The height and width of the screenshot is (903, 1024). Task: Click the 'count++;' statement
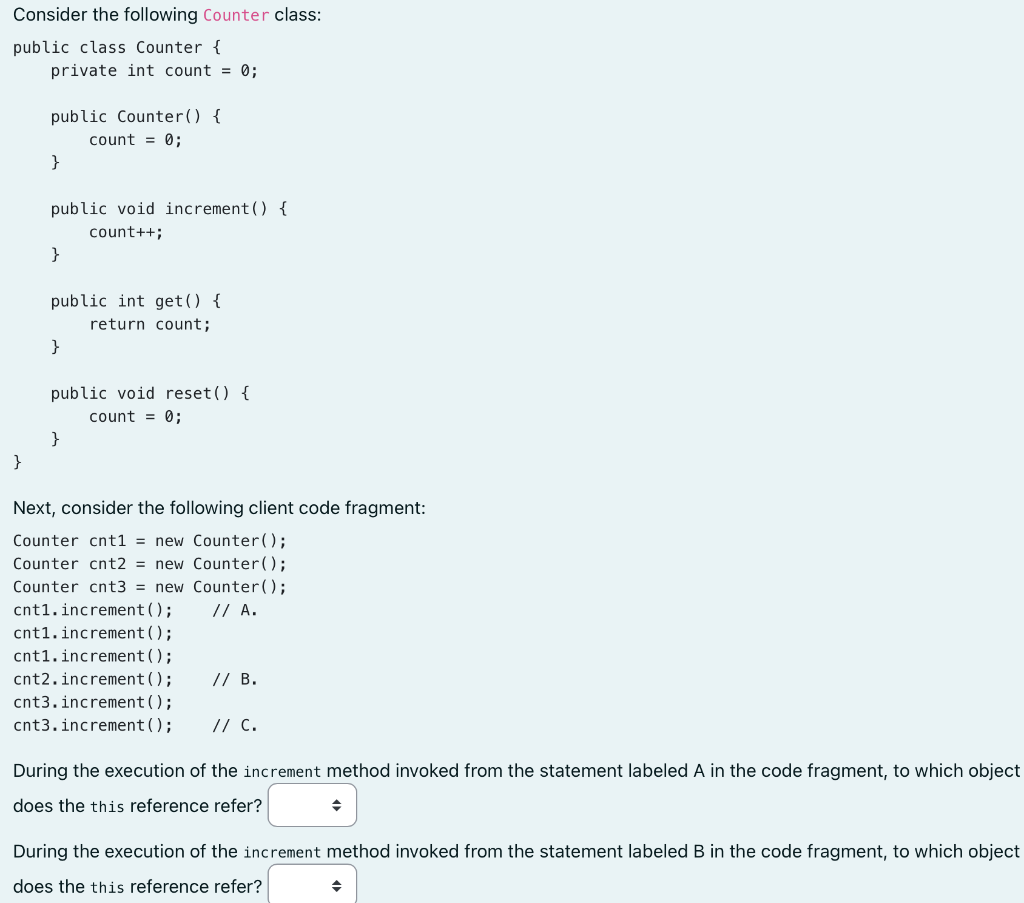point(126,232)
